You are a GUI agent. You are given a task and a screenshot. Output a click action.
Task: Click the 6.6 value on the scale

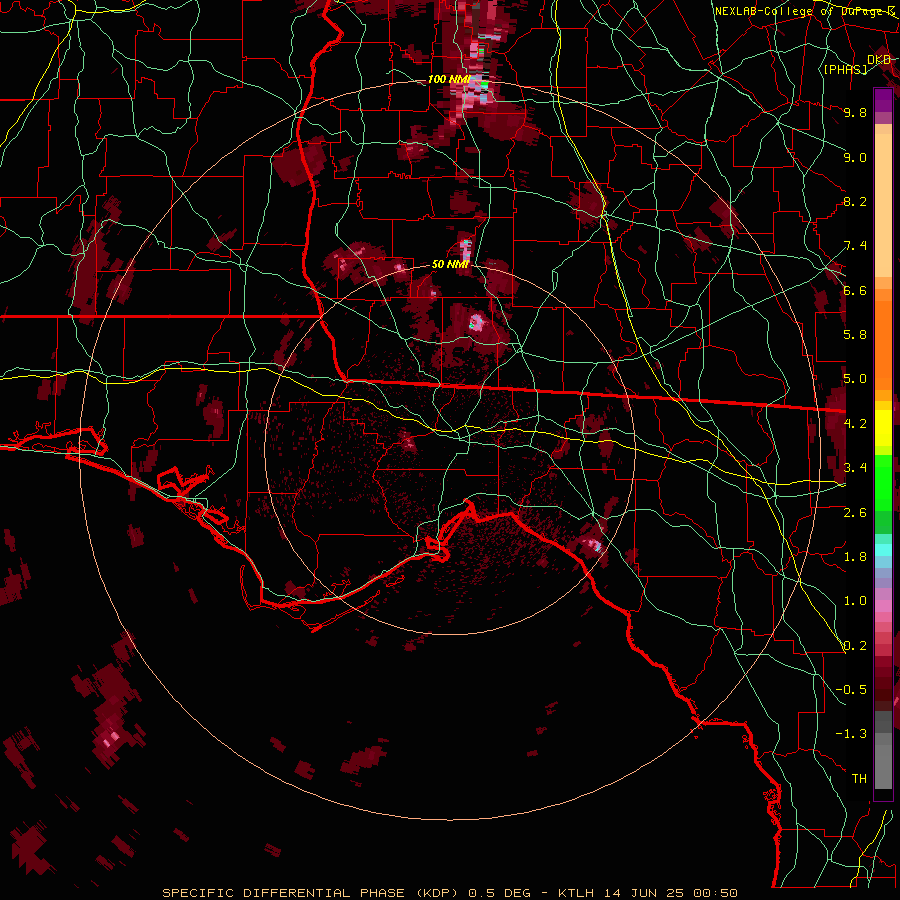(855, 290)
